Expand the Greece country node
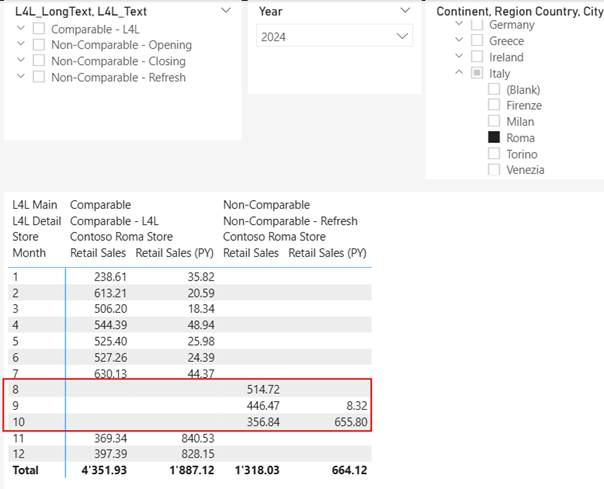Screen dimensions: 604x489 pos(459,41)
